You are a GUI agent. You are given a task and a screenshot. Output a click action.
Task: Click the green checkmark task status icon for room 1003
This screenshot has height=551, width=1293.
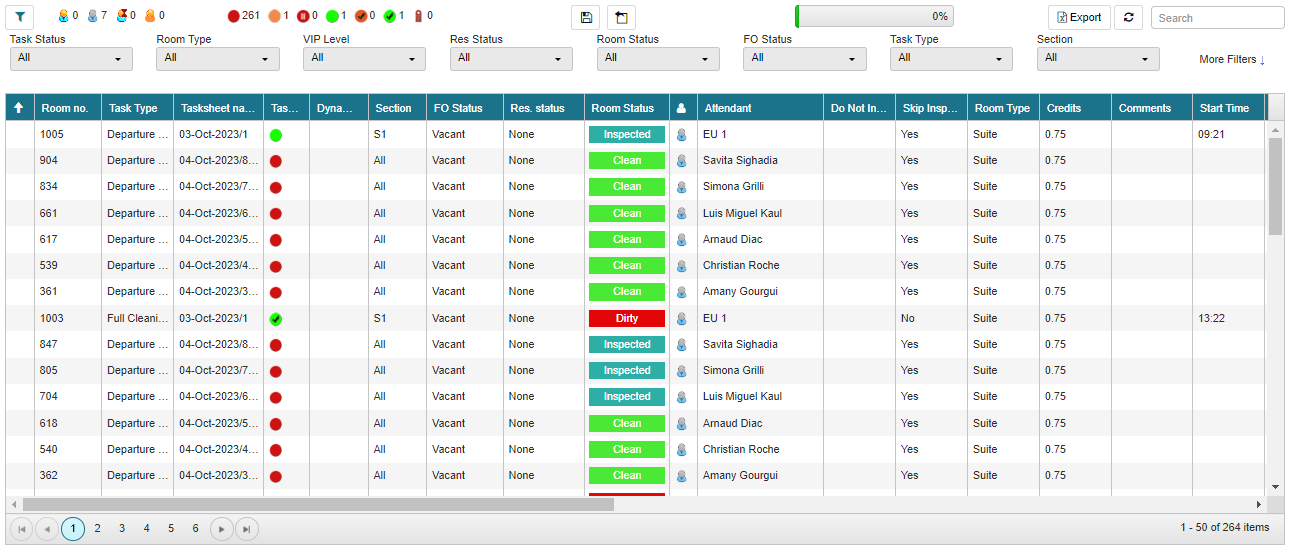coord(276,319)
